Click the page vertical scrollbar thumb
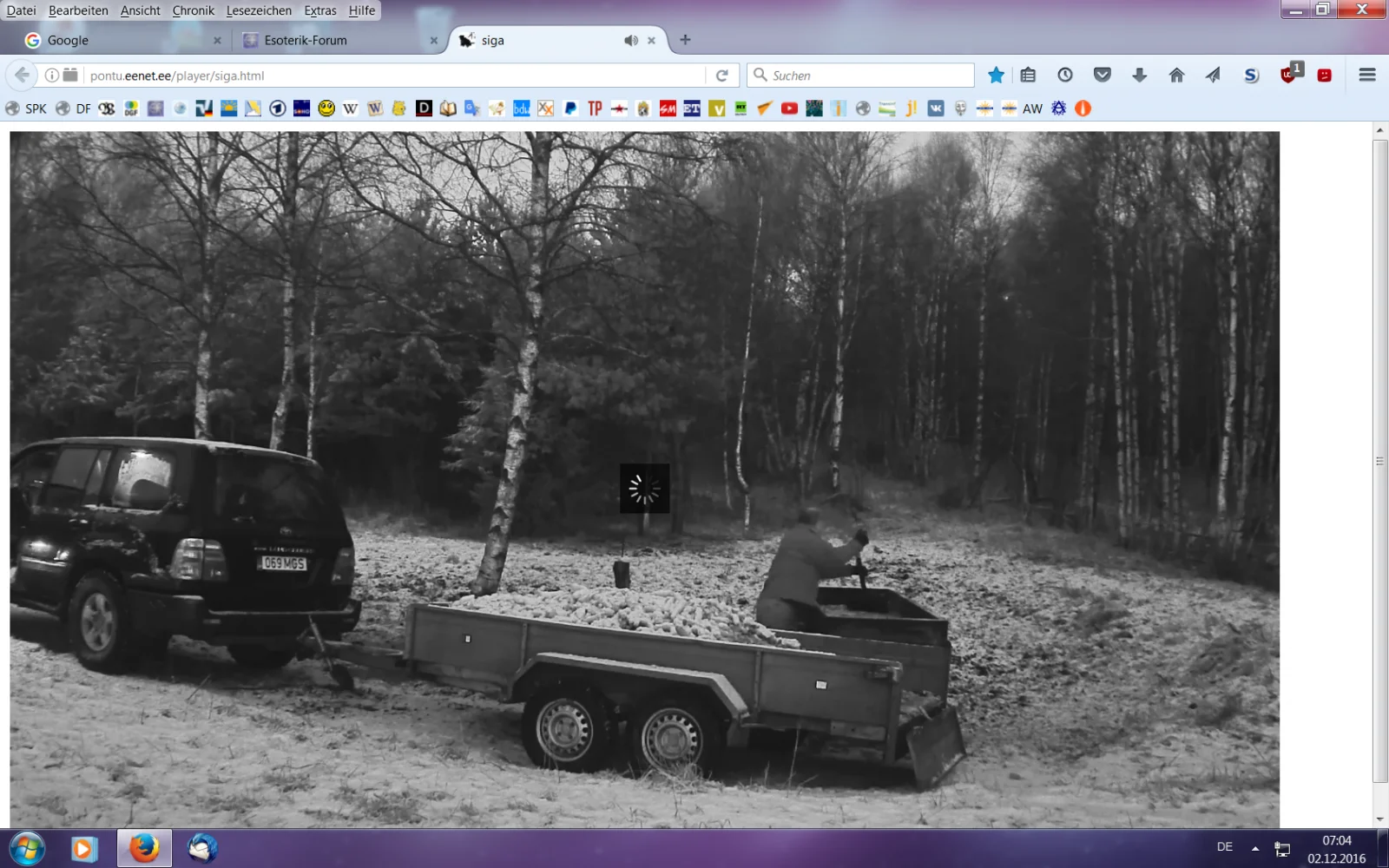1389x868 pixels. [1379, 460]
